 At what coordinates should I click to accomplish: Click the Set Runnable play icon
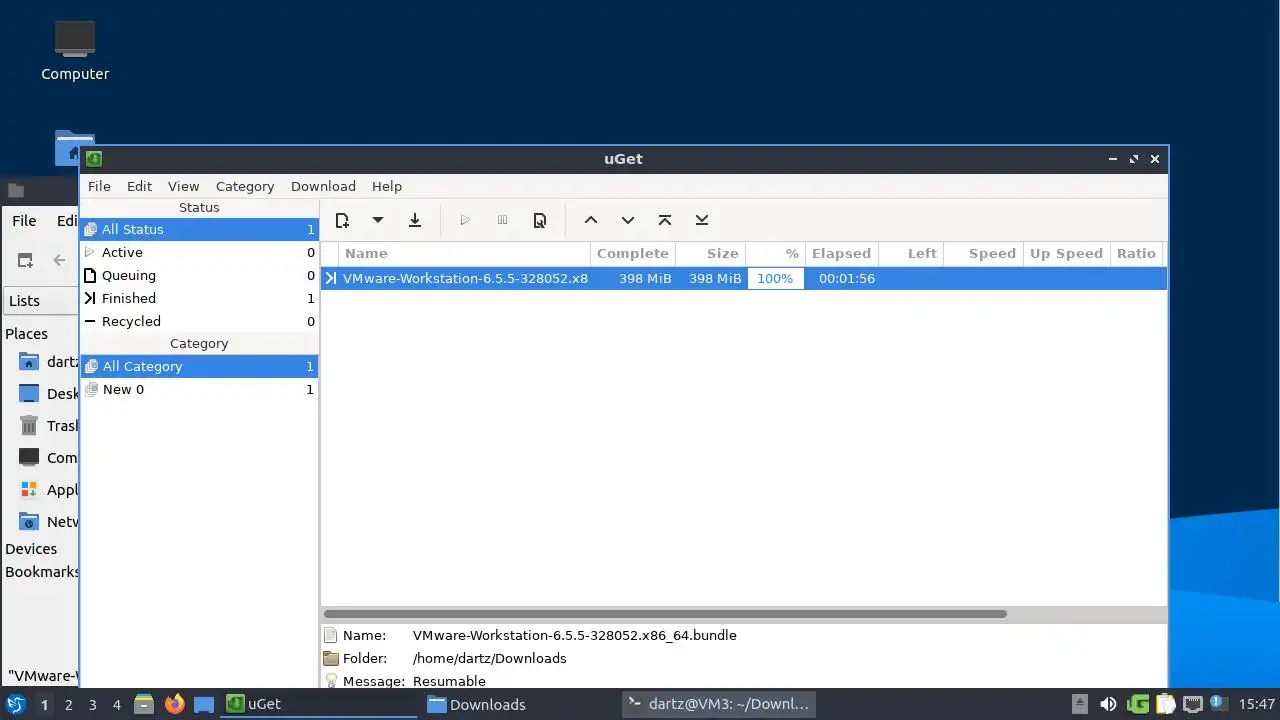[x=465, y=220]
